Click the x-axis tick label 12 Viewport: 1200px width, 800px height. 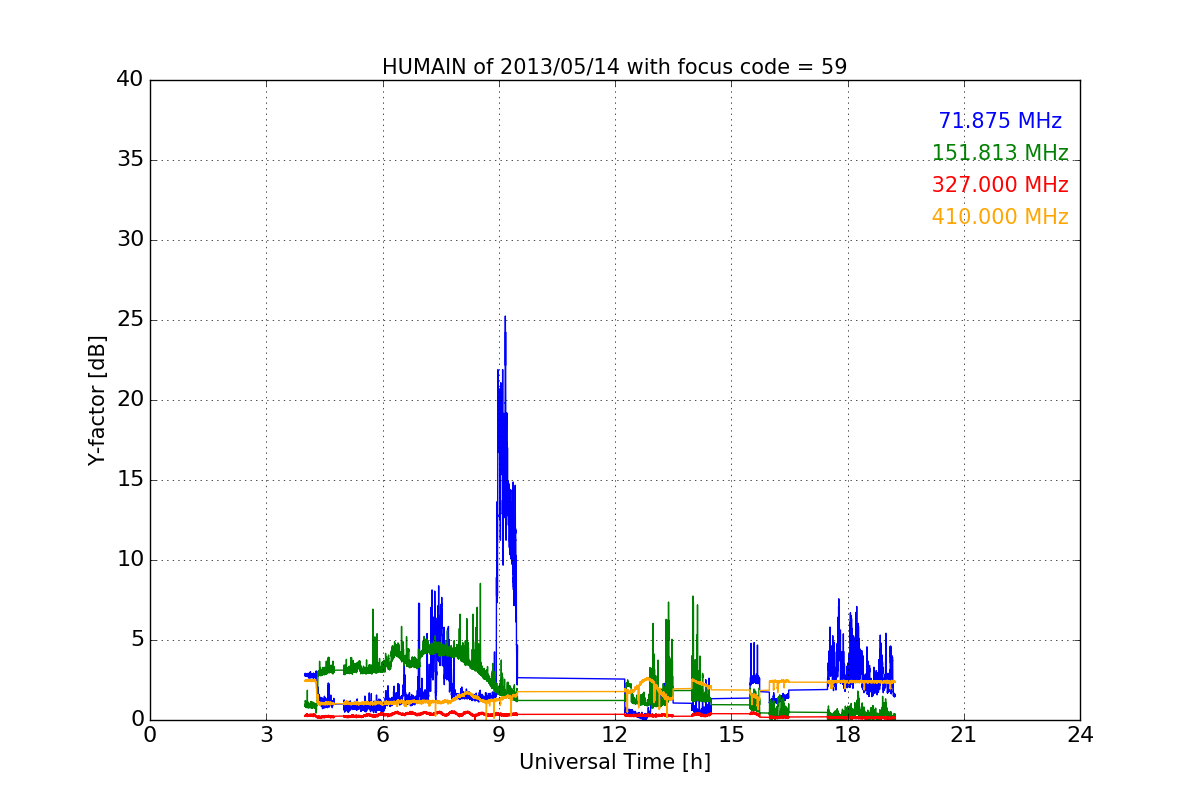615,735
